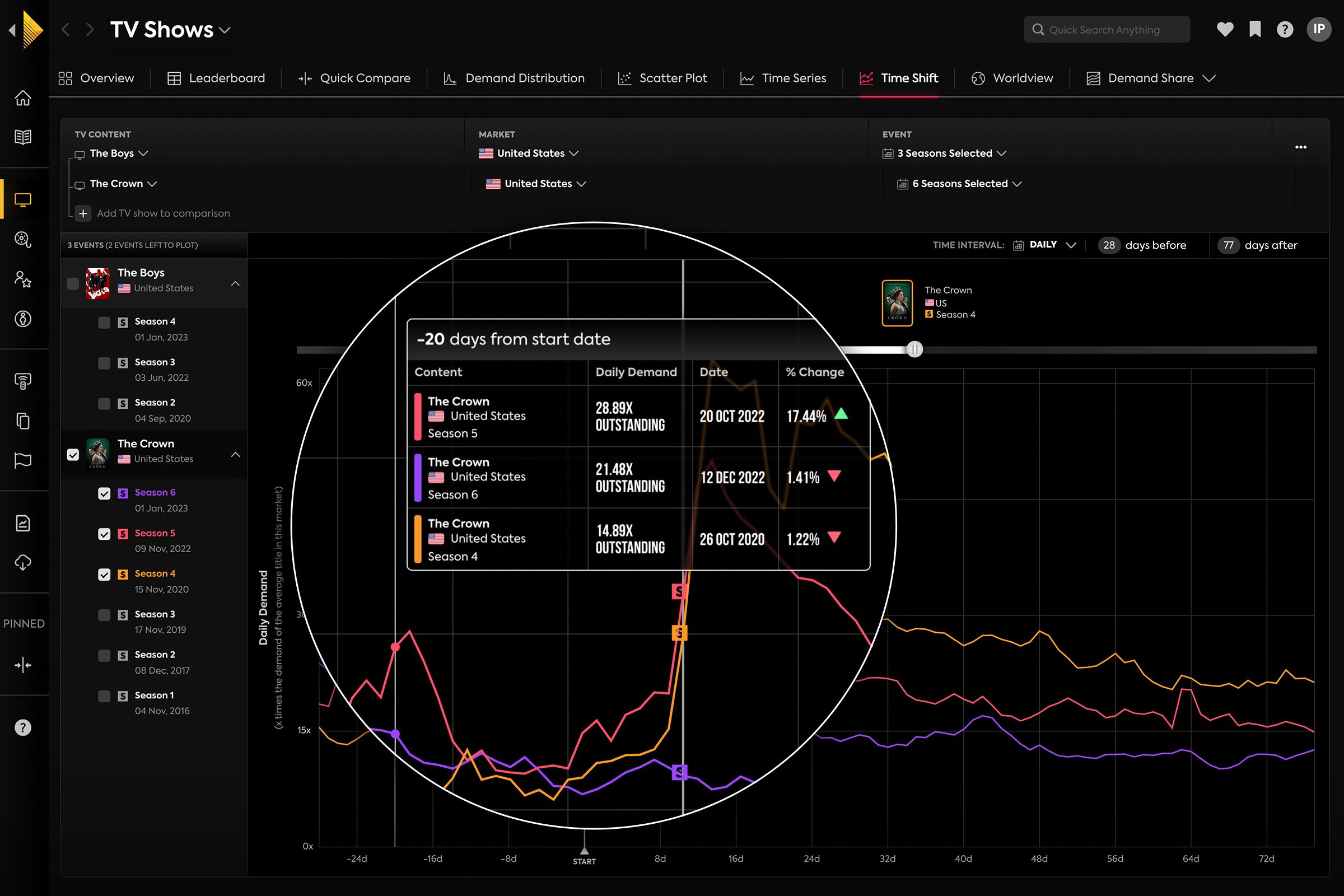Open the 3 Seasons Selected dropdown
The height and width of the screenshot is (896, 1344).
[x=945, y=153]
